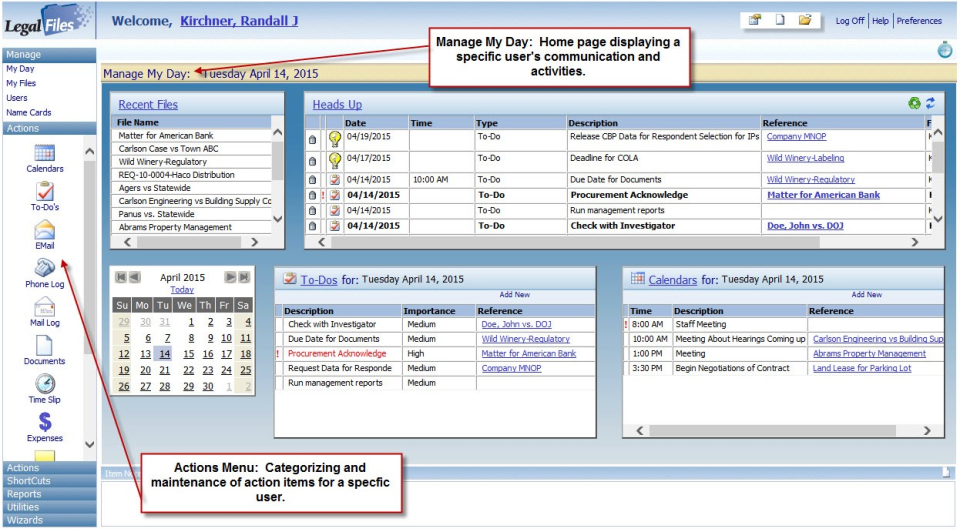Open Heads Up heading link
The image size is (960, 532).
[x=337, y=105]
